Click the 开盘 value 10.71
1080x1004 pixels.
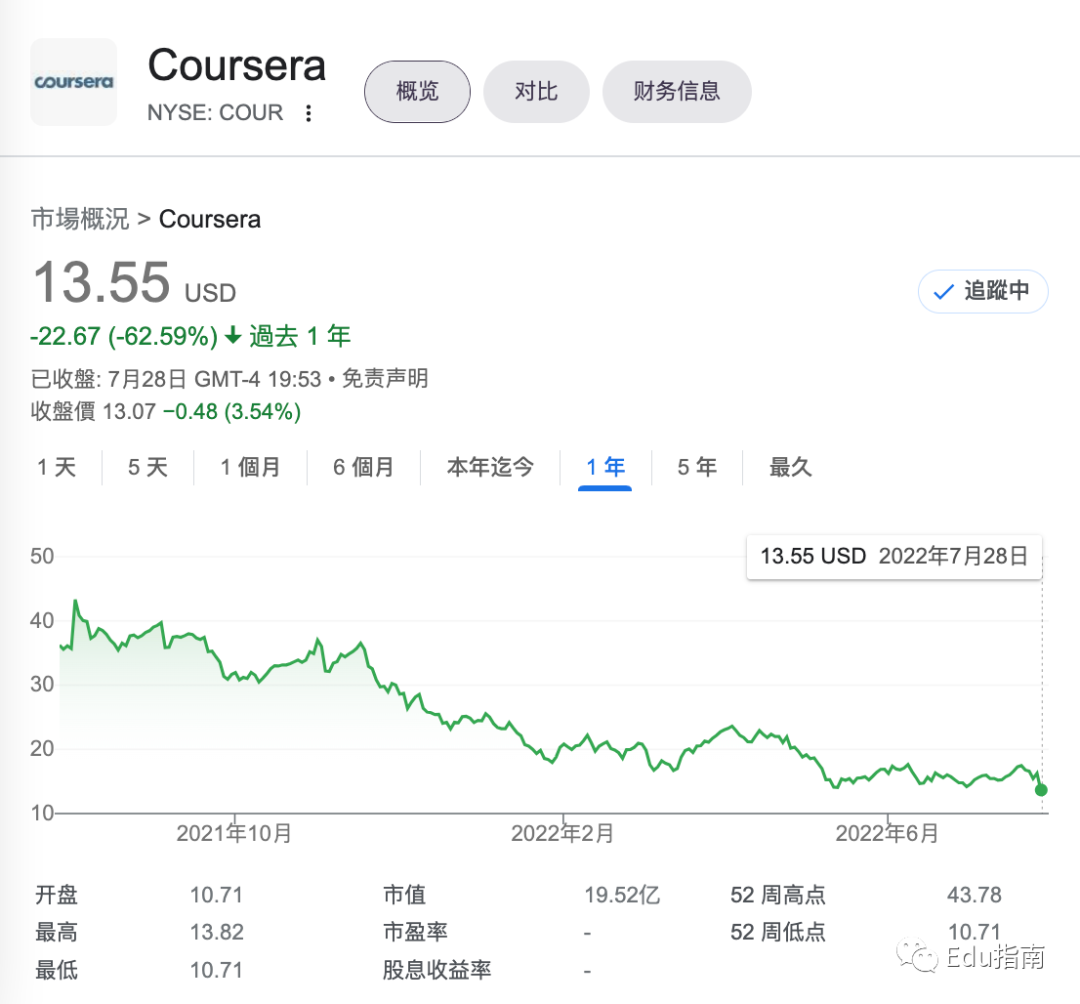[216, 895]
